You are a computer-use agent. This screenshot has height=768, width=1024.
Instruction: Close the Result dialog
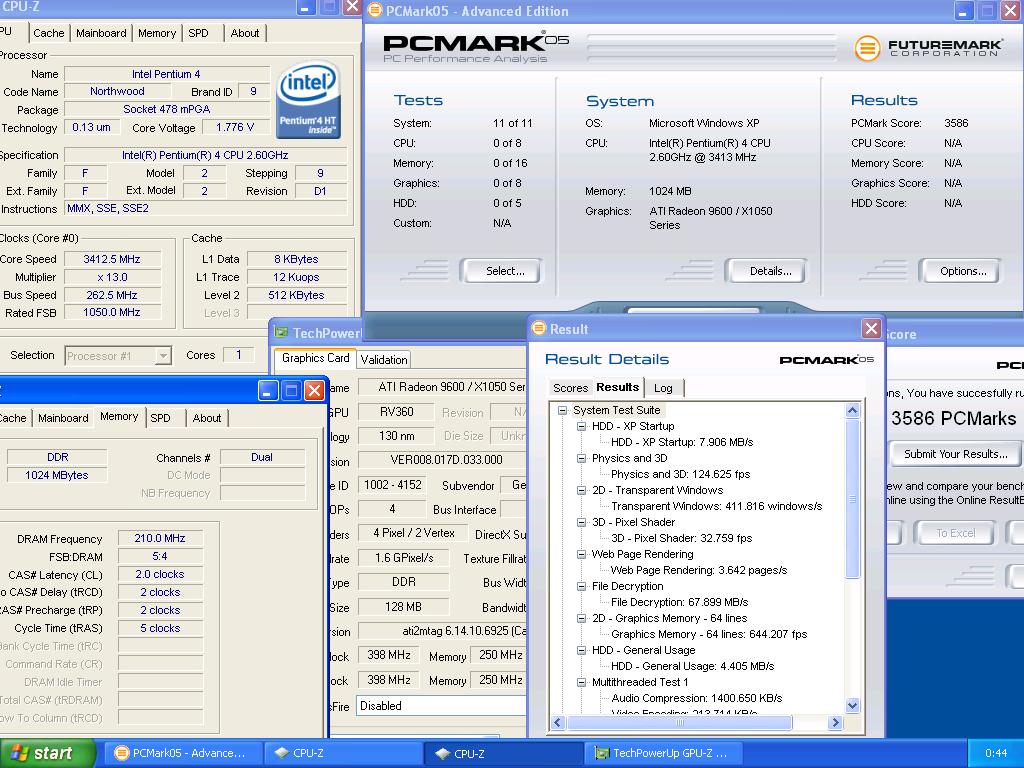pyautogui.click(x=871, y=328)
